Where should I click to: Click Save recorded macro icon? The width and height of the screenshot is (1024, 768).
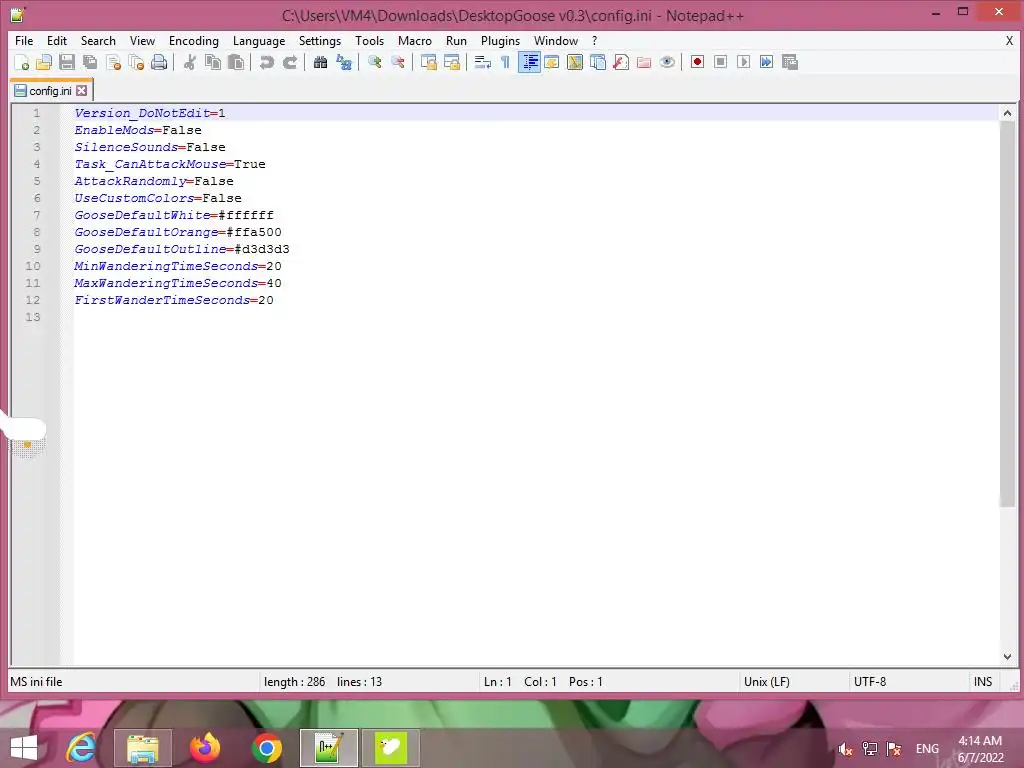[x=790, y=62]
